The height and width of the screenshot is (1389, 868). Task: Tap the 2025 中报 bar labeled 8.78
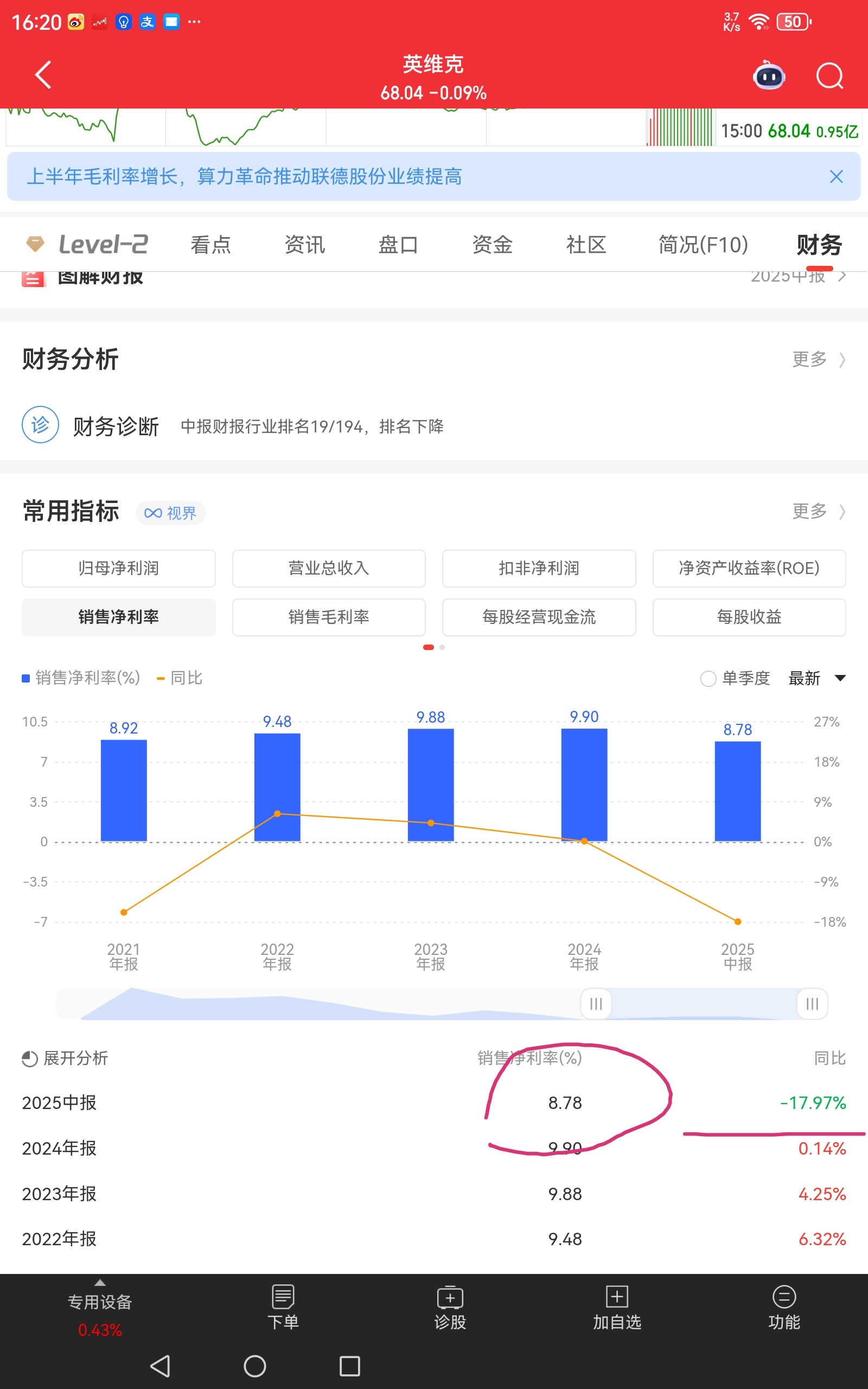pyautogui.click(x=738, y=791)
